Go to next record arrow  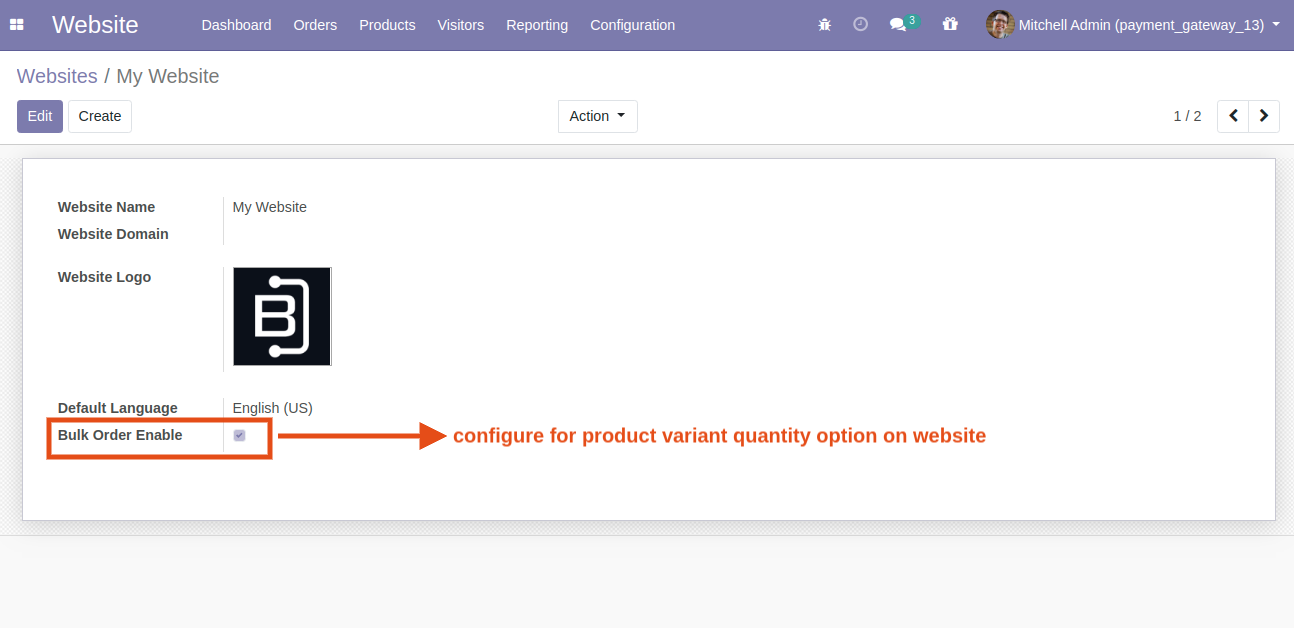[x=1264, y=116]
